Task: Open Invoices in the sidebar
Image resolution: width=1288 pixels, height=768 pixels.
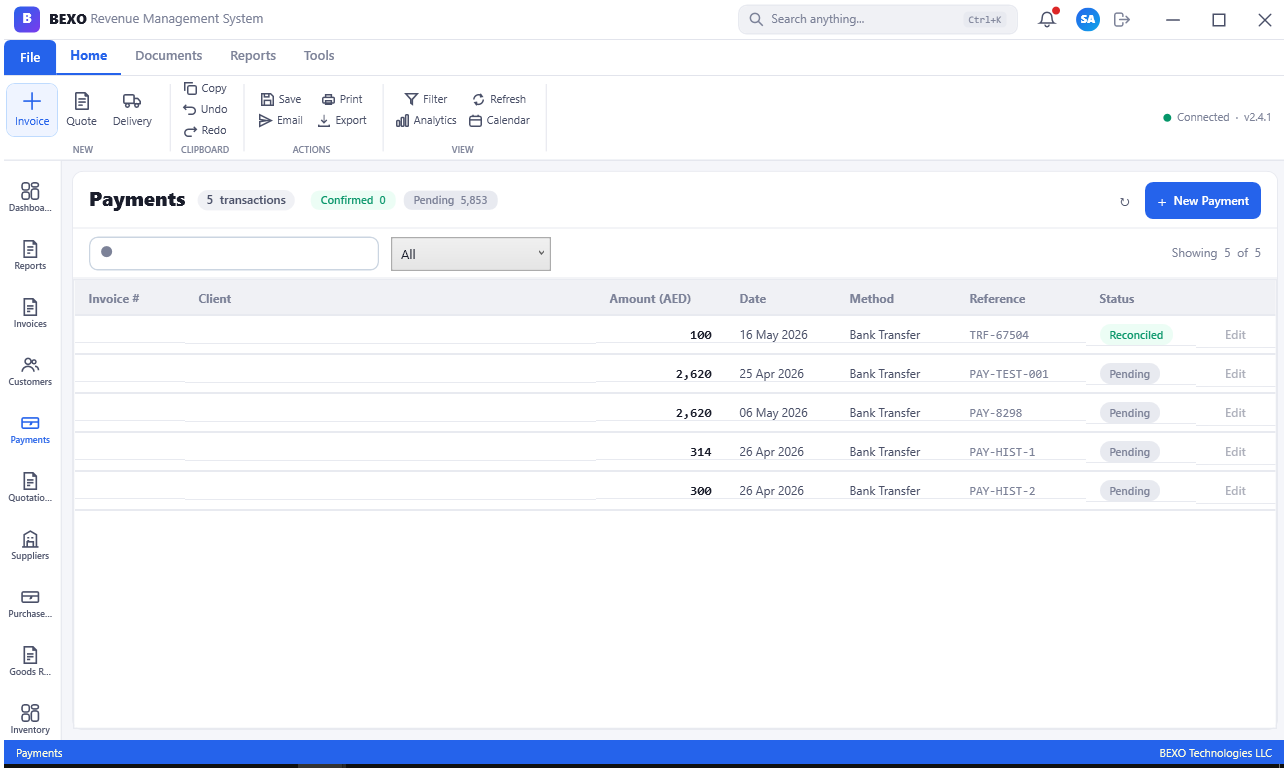Action: pos(30,313)
